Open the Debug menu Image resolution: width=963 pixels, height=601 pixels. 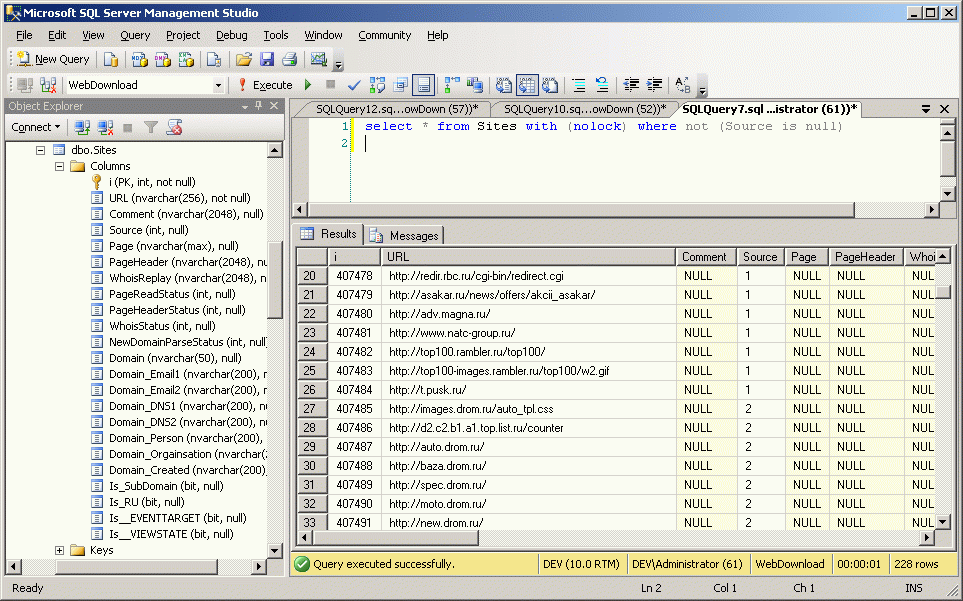click(232, 35)
